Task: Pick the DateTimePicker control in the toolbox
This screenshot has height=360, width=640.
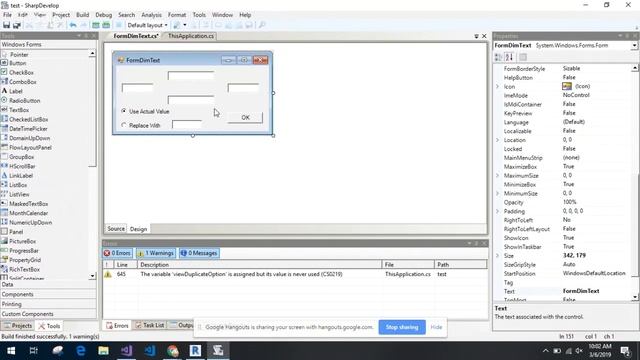Action: point(28,129)
